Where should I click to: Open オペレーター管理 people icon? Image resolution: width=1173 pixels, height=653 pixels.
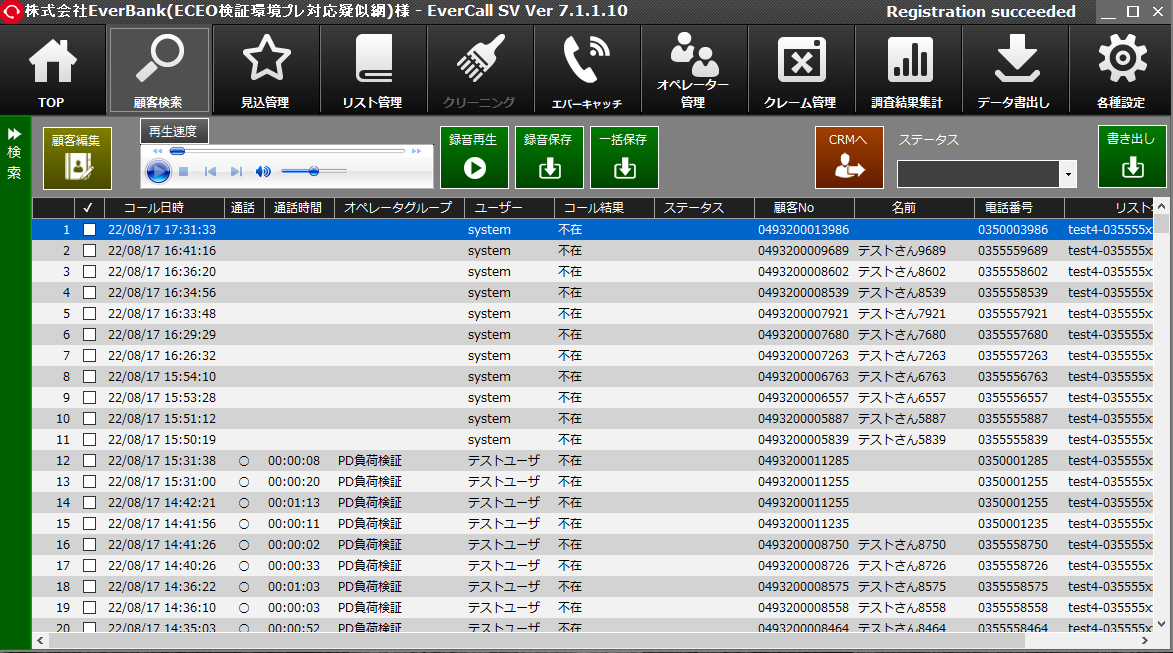click(693, 70)
